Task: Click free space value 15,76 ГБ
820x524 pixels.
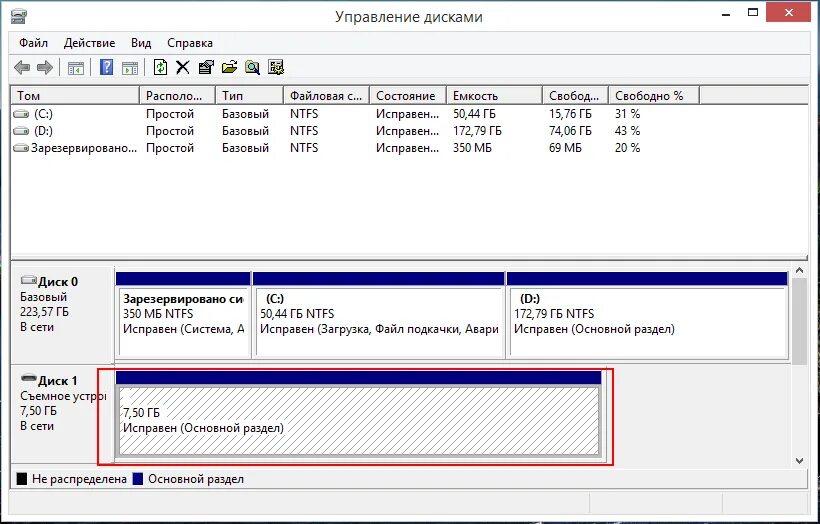Action: click(x=571, y=113)
